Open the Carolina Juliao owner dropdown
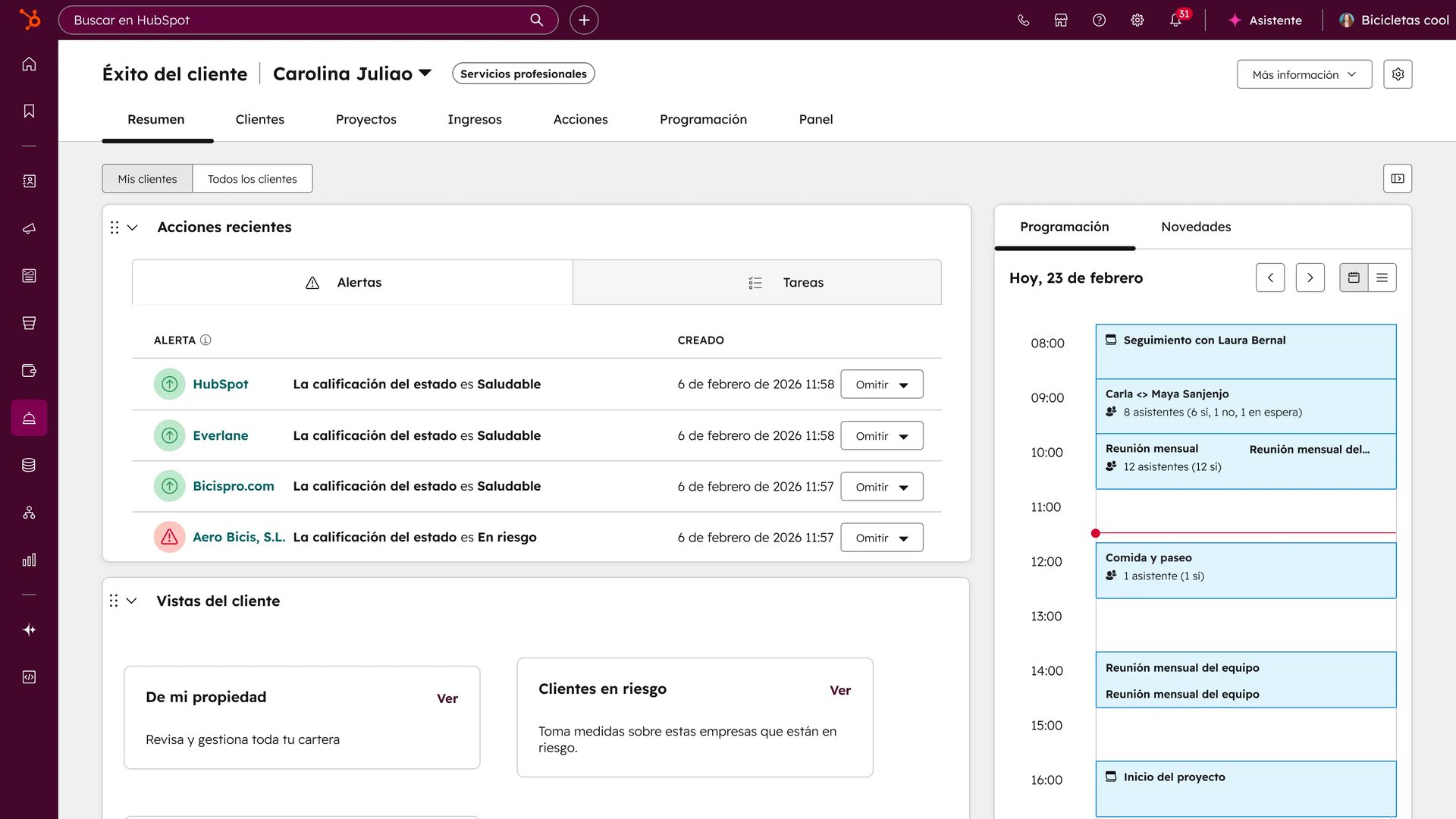The image size is (1456, 819). click(x=352, y=74)
